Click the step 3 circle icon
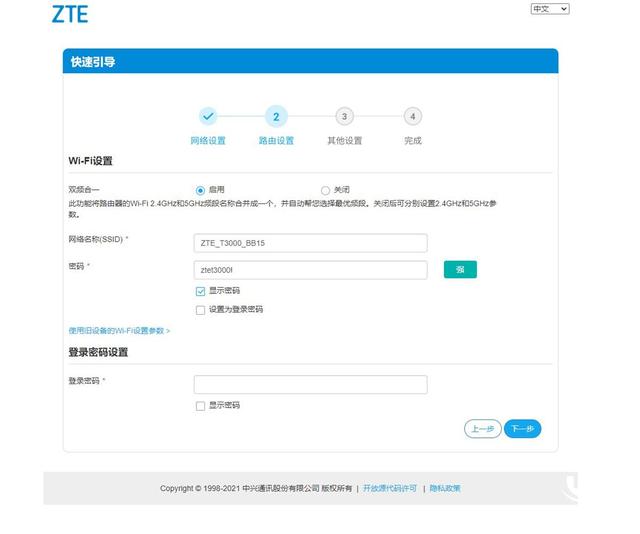Image resolution: width=640 pixels, height=534 pixels. [344, 117]
